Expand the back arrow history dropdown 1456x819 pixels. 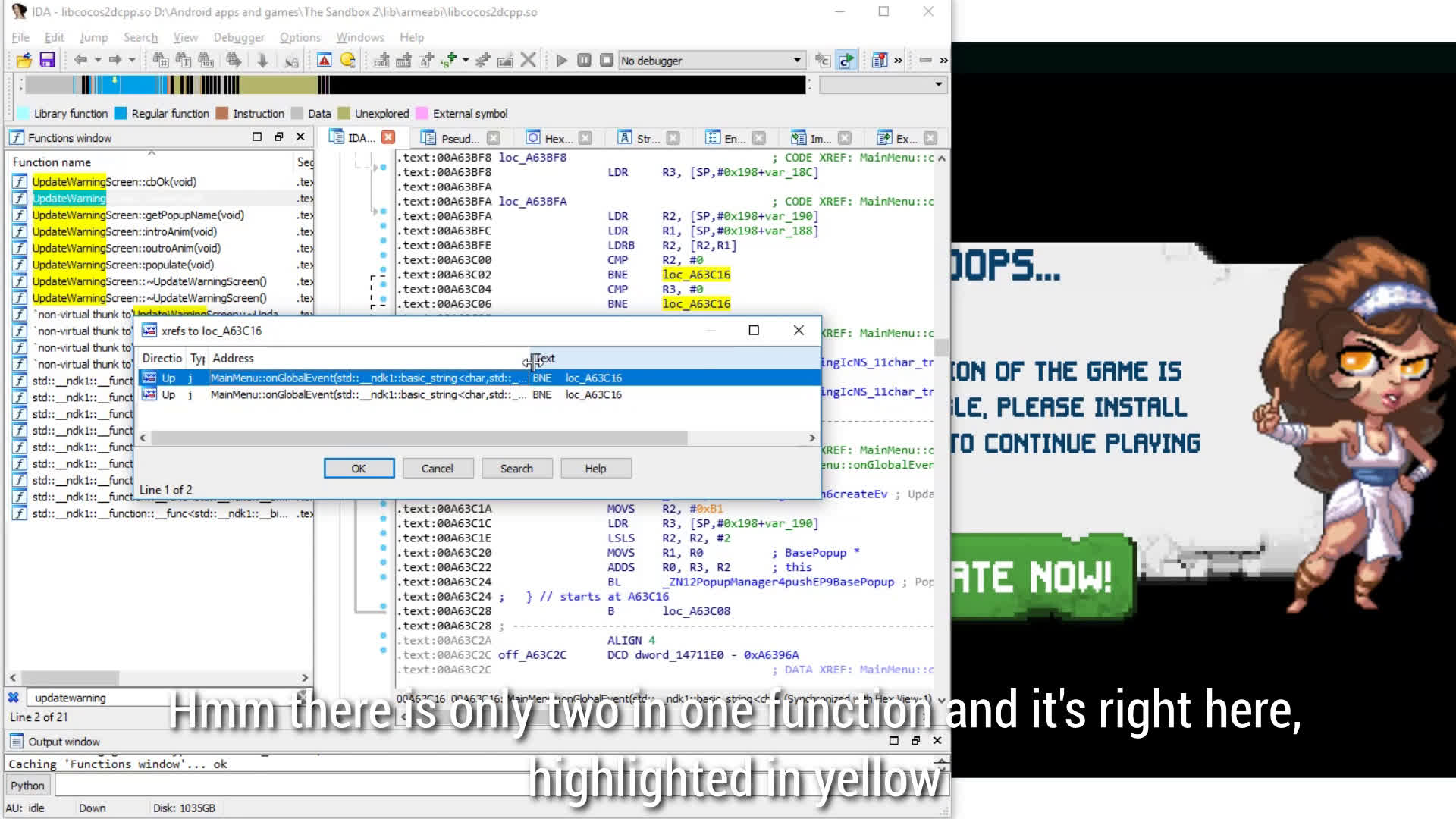98,60
